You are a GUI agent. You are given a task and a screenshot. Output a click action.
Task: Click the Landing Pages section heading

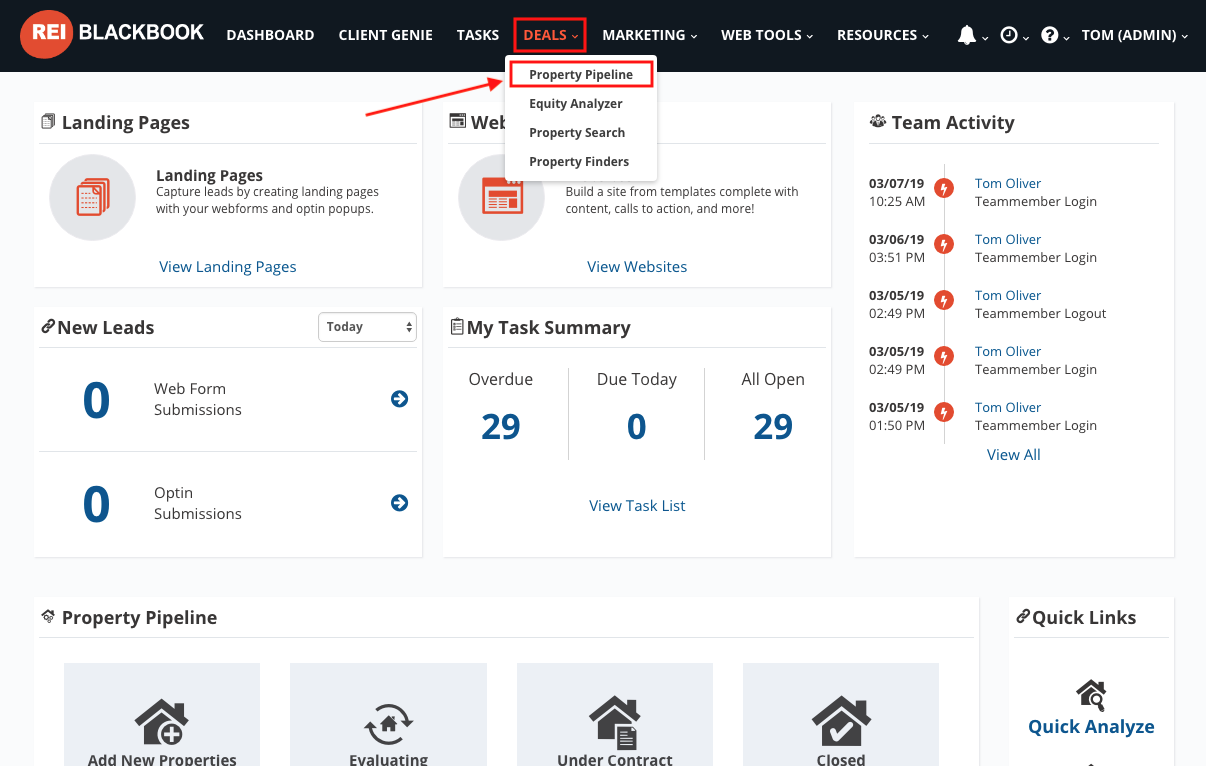(x=126, y=123)
